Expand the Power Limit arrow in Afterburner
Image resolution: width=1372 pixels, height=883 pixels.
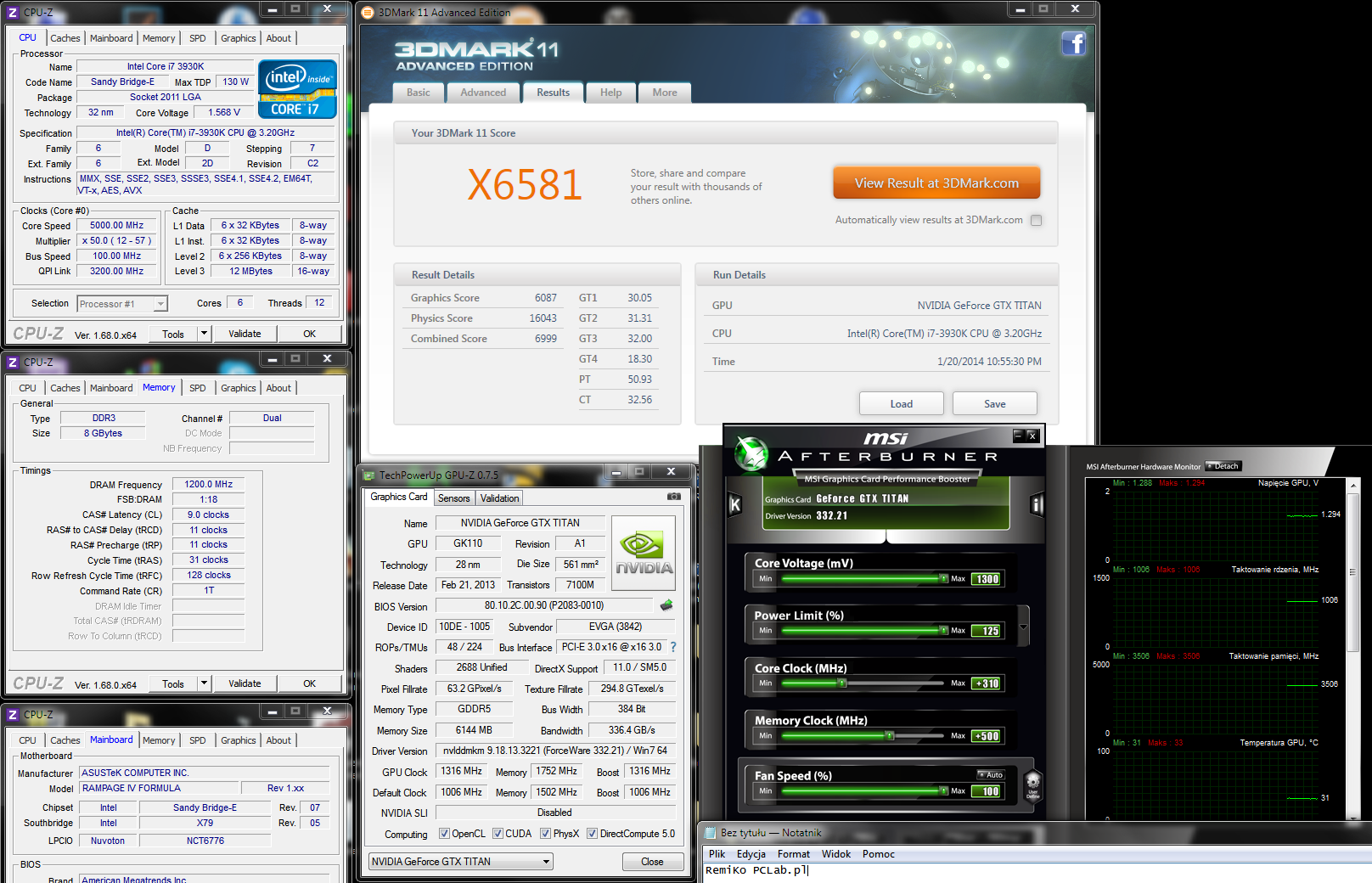point(1023,627)
